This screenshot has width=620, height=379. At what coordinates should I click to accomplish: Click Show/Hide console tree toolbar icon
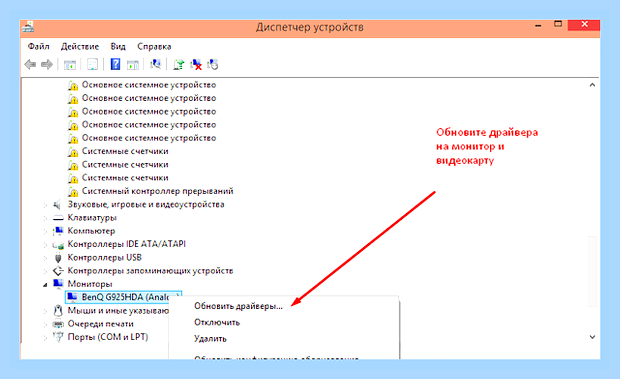pos(70,64)
